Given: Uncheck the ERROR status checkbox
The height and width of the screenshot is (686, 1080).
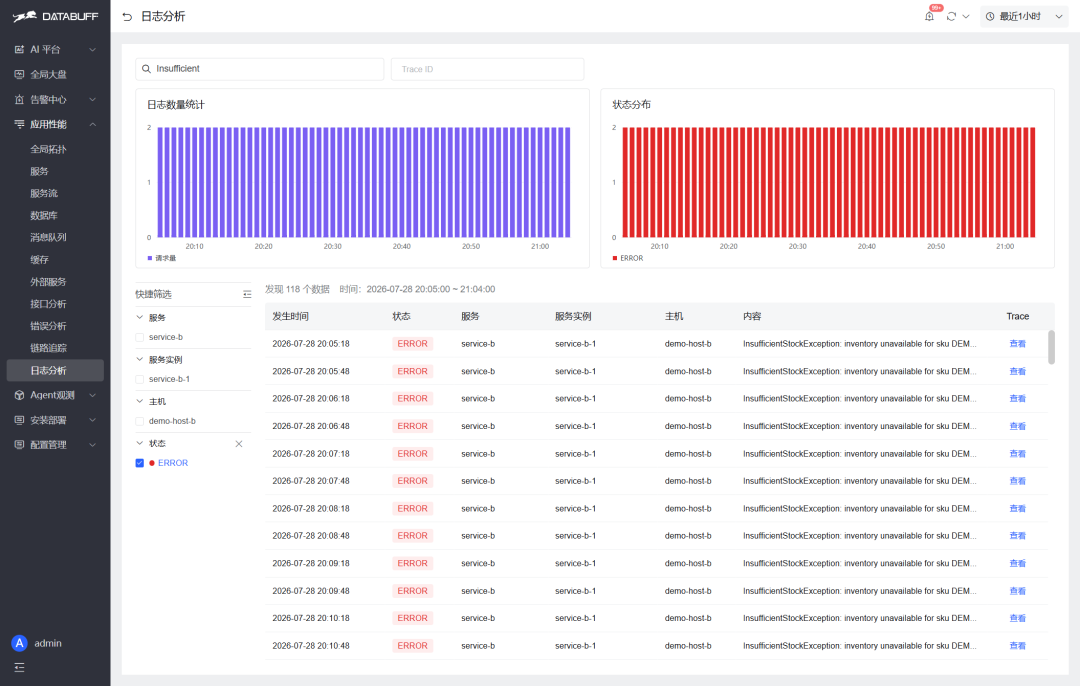Looking at the screenshot, I should click(140, 463).
